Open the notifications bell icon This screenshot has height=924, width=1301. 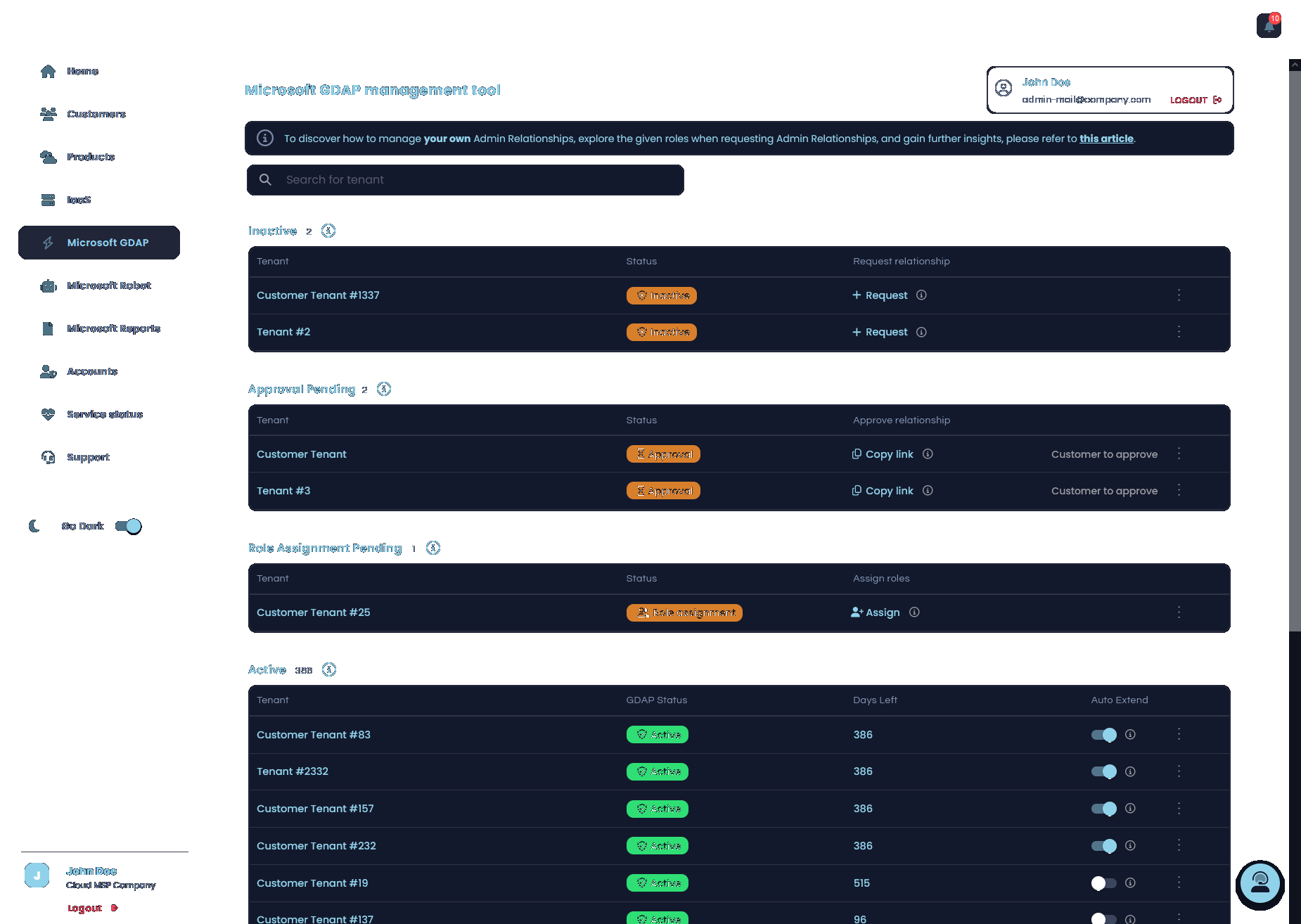point(1269,26)
